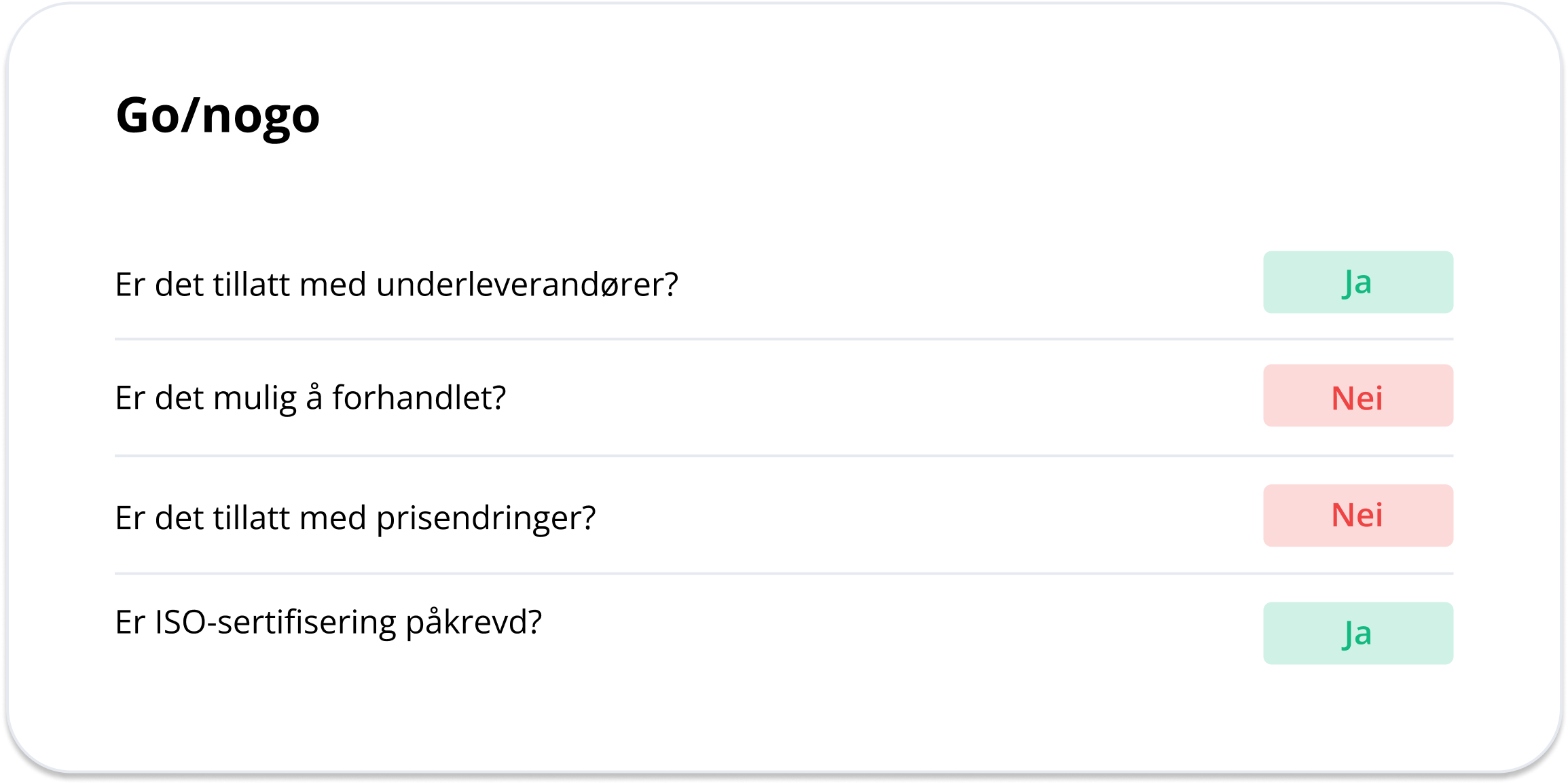Image resolution: width=1568 pixels, height=783 pixels.
Task: Click "tillatt" in the underleverandører question
Action: (x=251, y=284)
